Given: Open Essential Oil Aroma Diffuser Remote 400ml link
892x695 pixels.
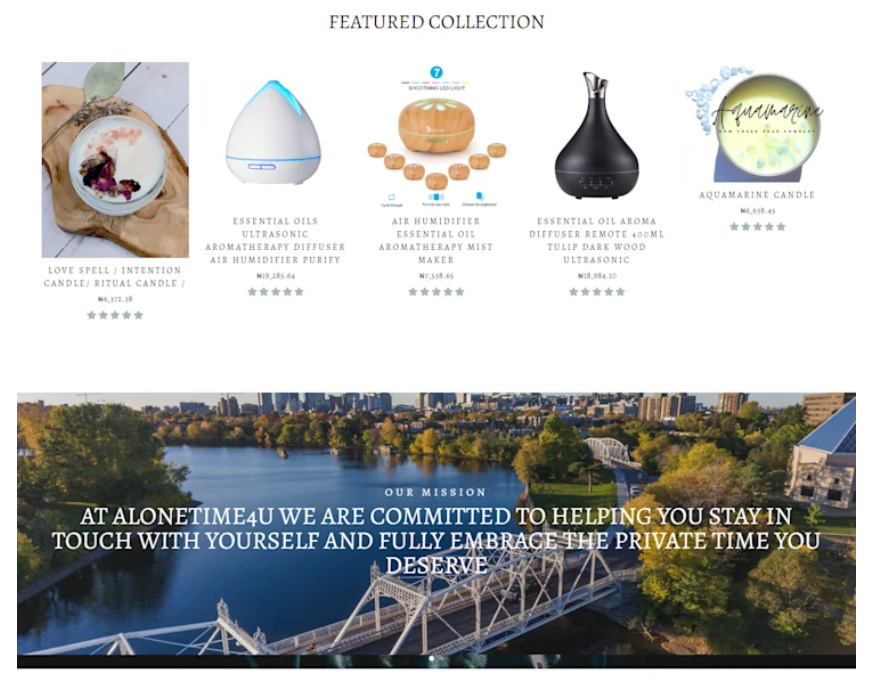Looking at the screenshot, I should [597, 240].
